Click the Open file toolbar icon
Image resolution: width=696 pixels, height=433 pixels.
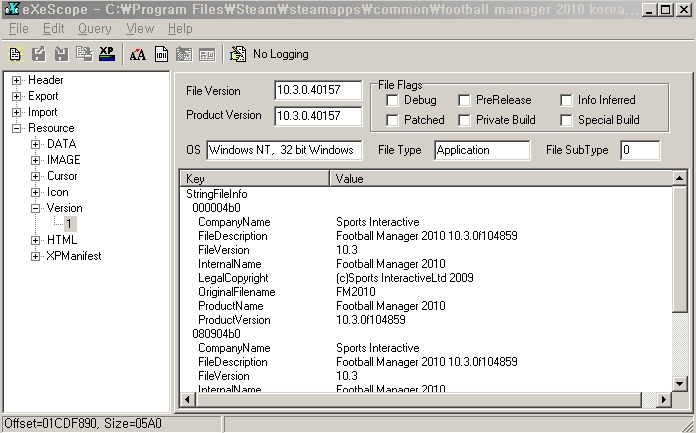coord(16,54)
